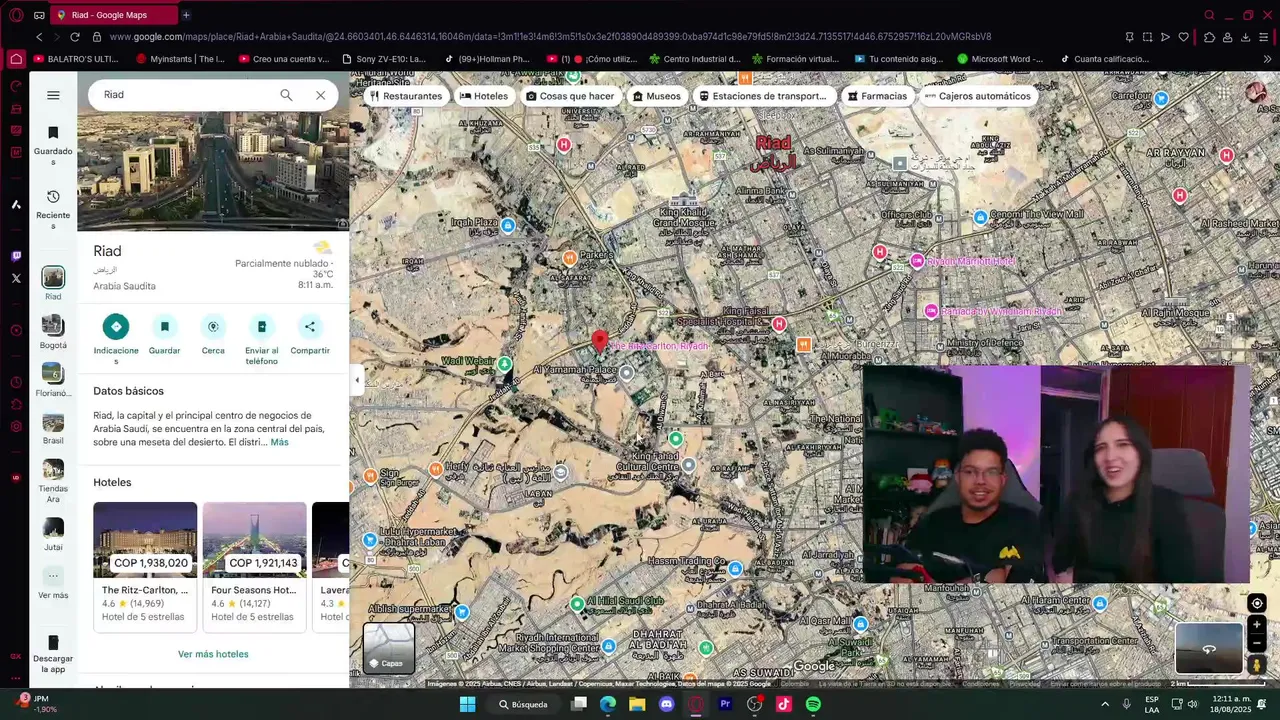Open a new browser tab
This screenshot has width=1280, height=720.
pos(186,15)
